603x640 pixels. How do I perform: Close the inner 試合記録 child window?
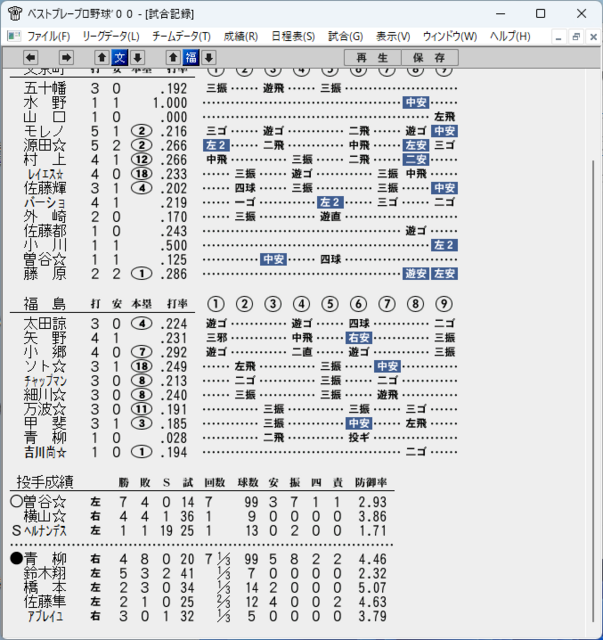[x=593, y=37]
